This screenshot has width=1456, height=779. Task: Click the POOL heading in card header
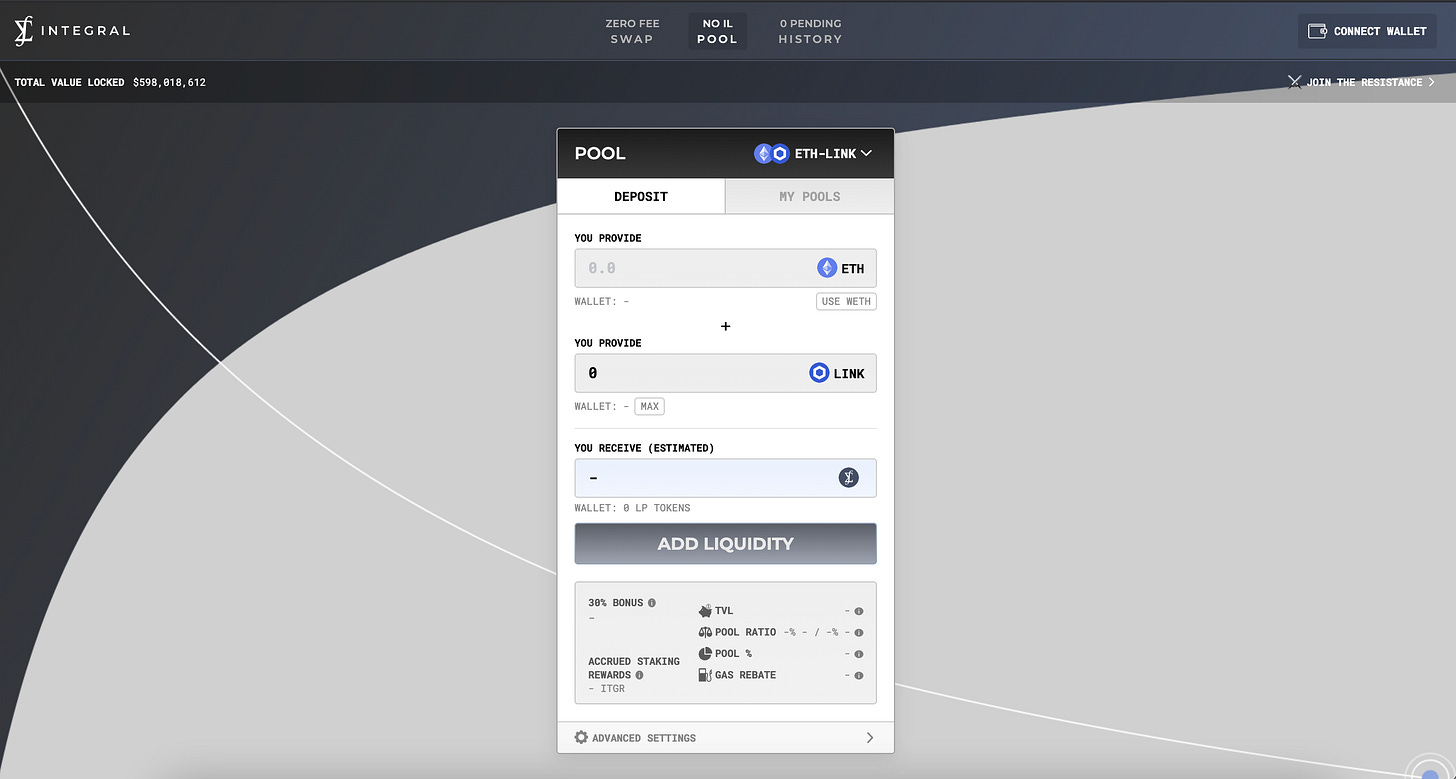click(x=600, y=154)
